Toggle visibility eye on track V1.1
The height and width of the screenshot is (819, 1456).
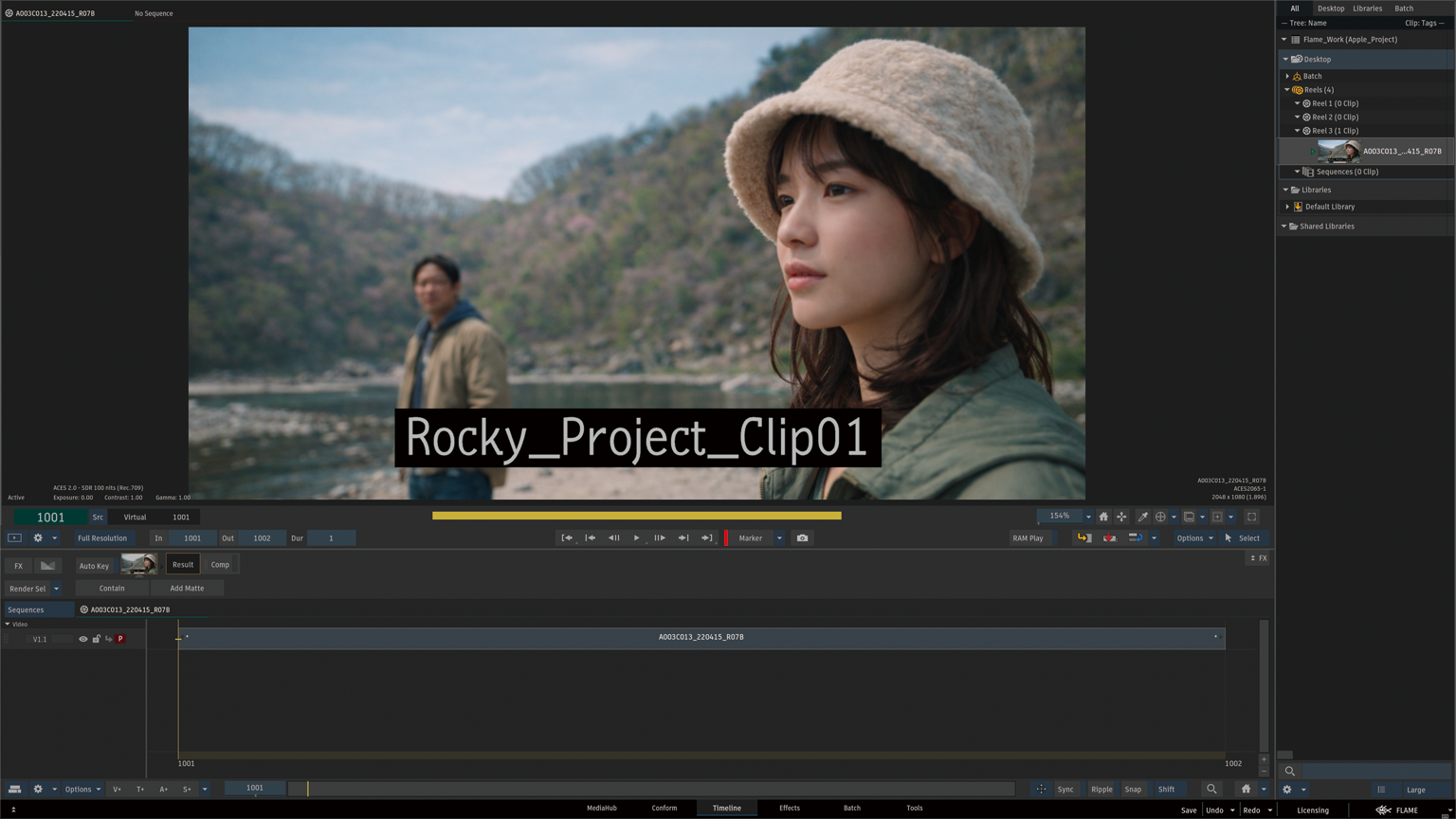tap(82, 639)
